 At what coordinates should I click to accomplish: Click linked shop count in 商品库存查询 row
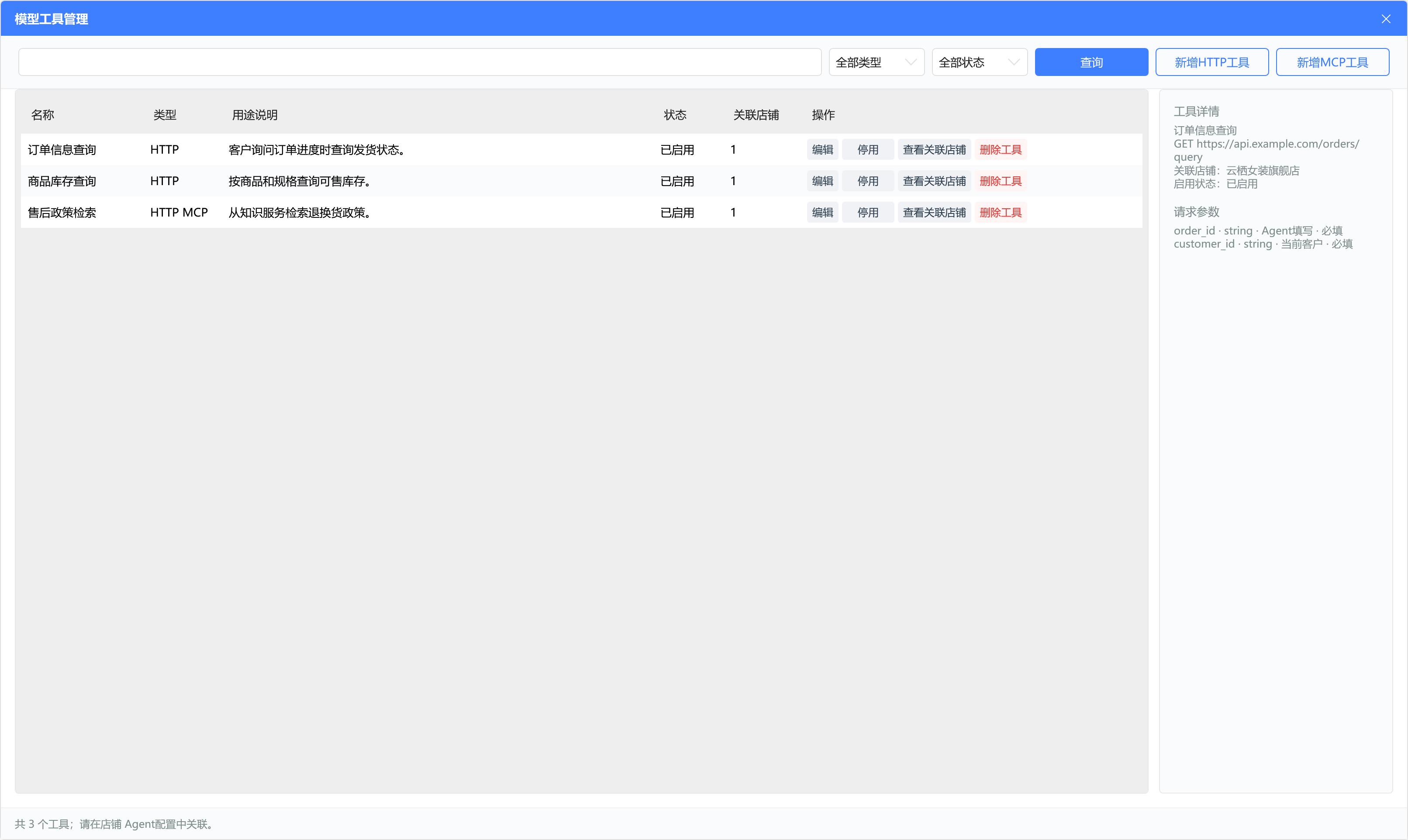click(x=733, y=181)
